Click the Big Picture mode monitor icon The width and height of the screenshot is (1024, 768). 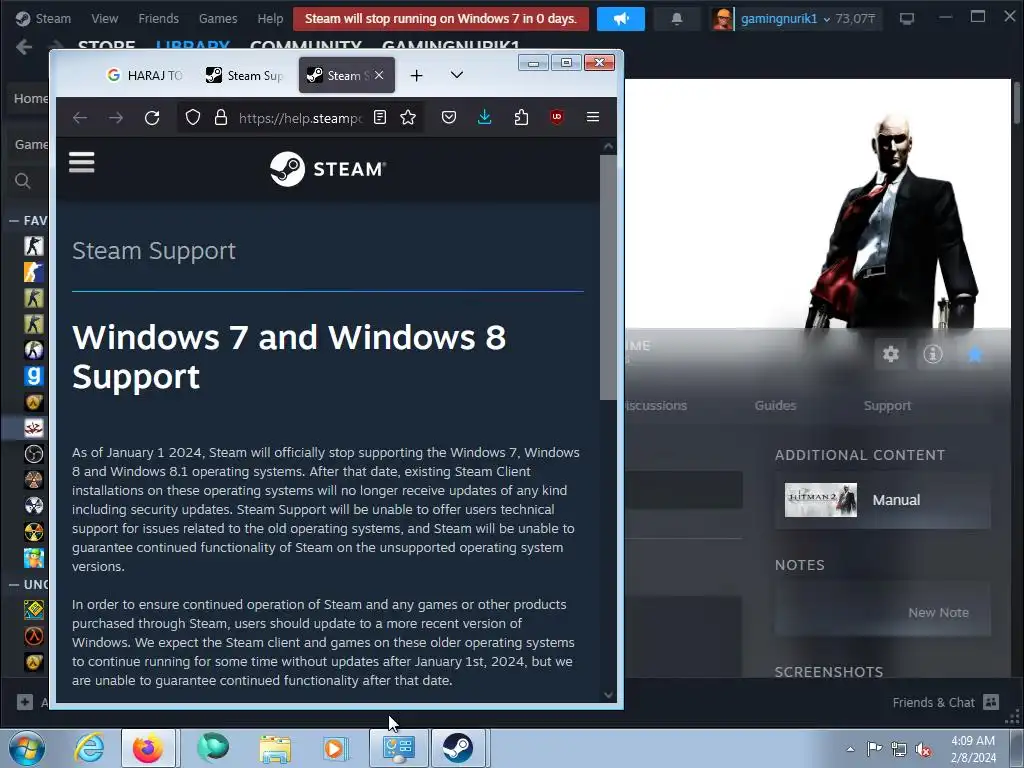tap(907, 19)
